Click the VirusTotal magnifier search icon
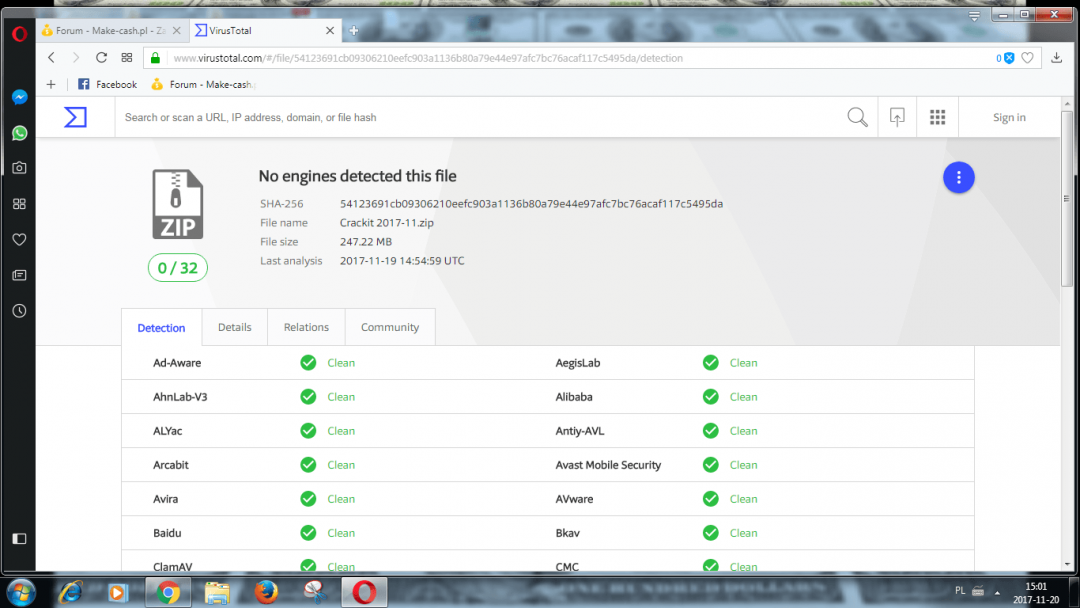 857,117
